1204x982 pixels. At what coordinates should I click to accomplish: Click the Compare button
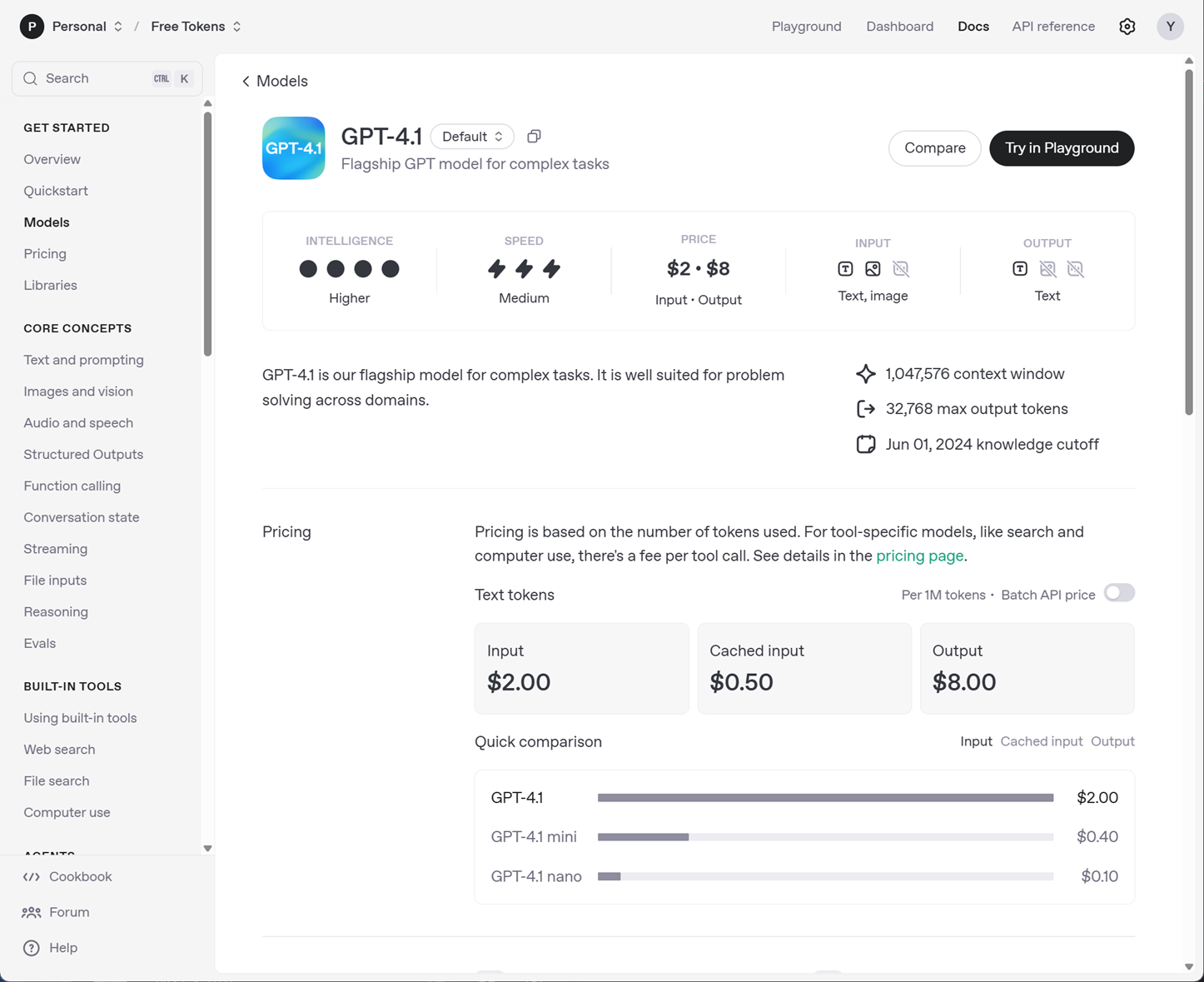click(x=935, y=148)
